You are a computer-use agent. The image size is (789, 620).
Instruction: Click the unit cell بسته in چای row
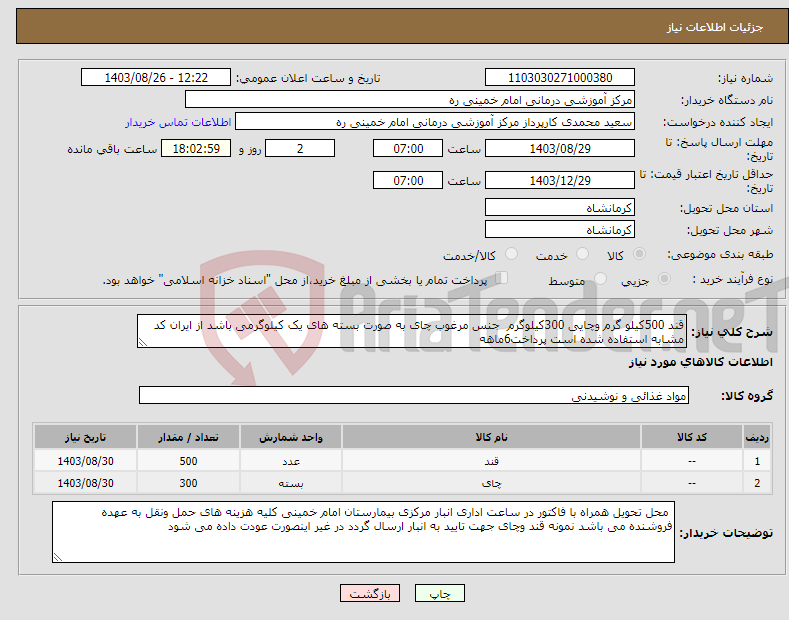pyautogui.click(x=291, y=483)
